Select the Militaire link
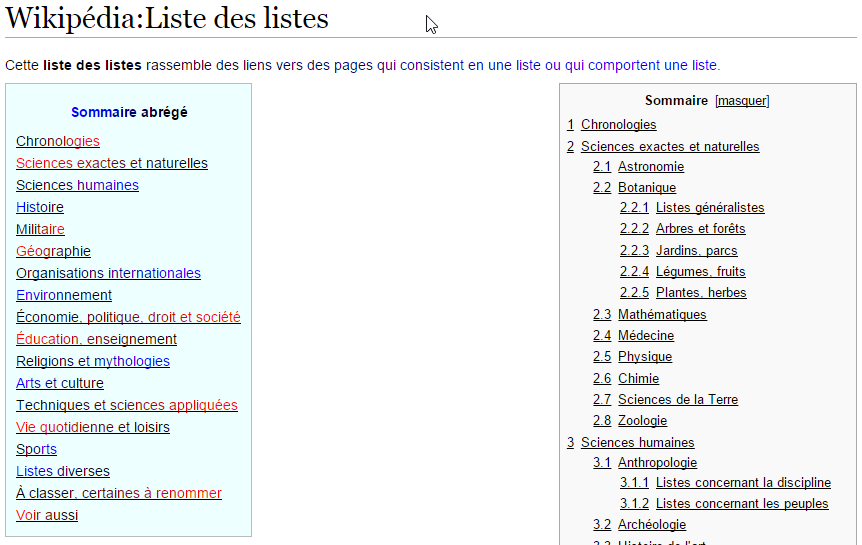Screen dimensions: 862x545 (x=40, y=229)
